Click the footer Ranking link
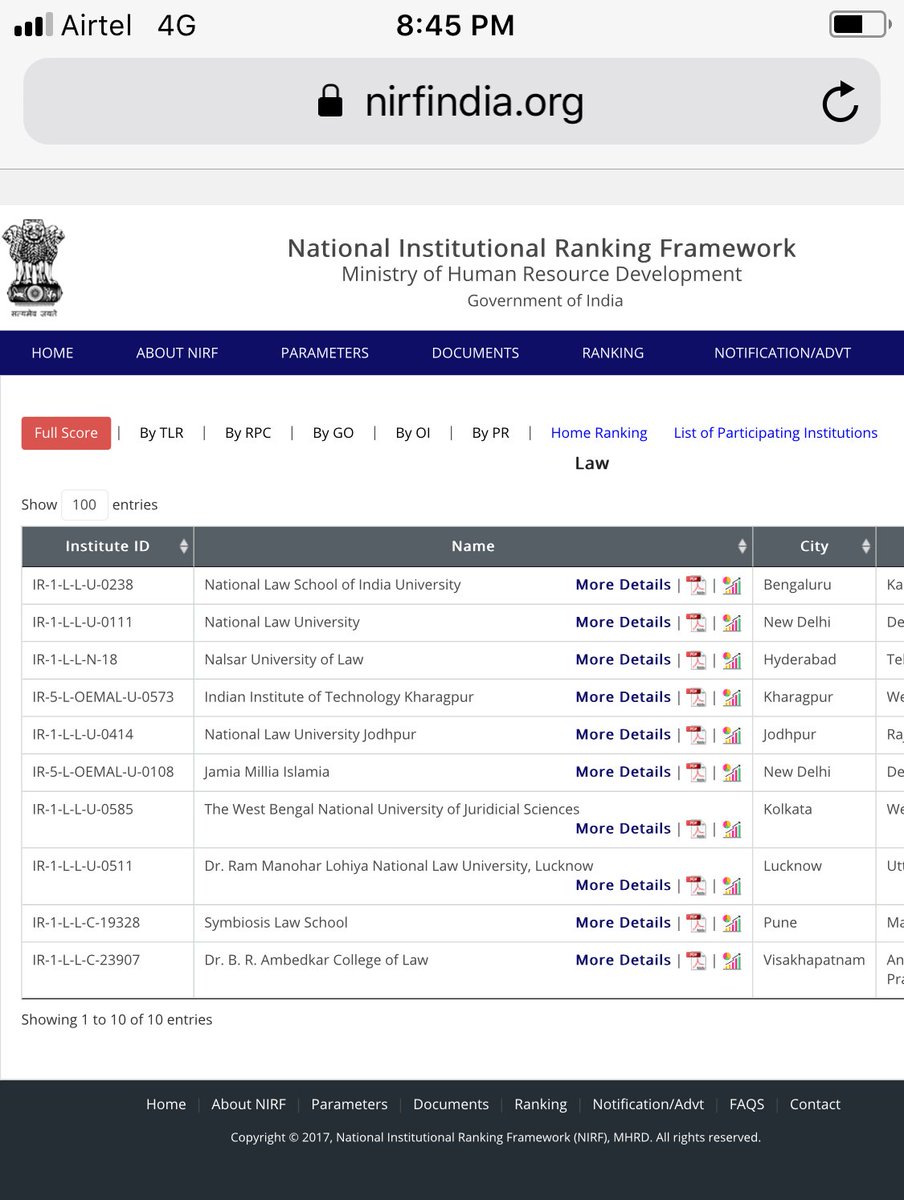 click(x=541, y=1104)
